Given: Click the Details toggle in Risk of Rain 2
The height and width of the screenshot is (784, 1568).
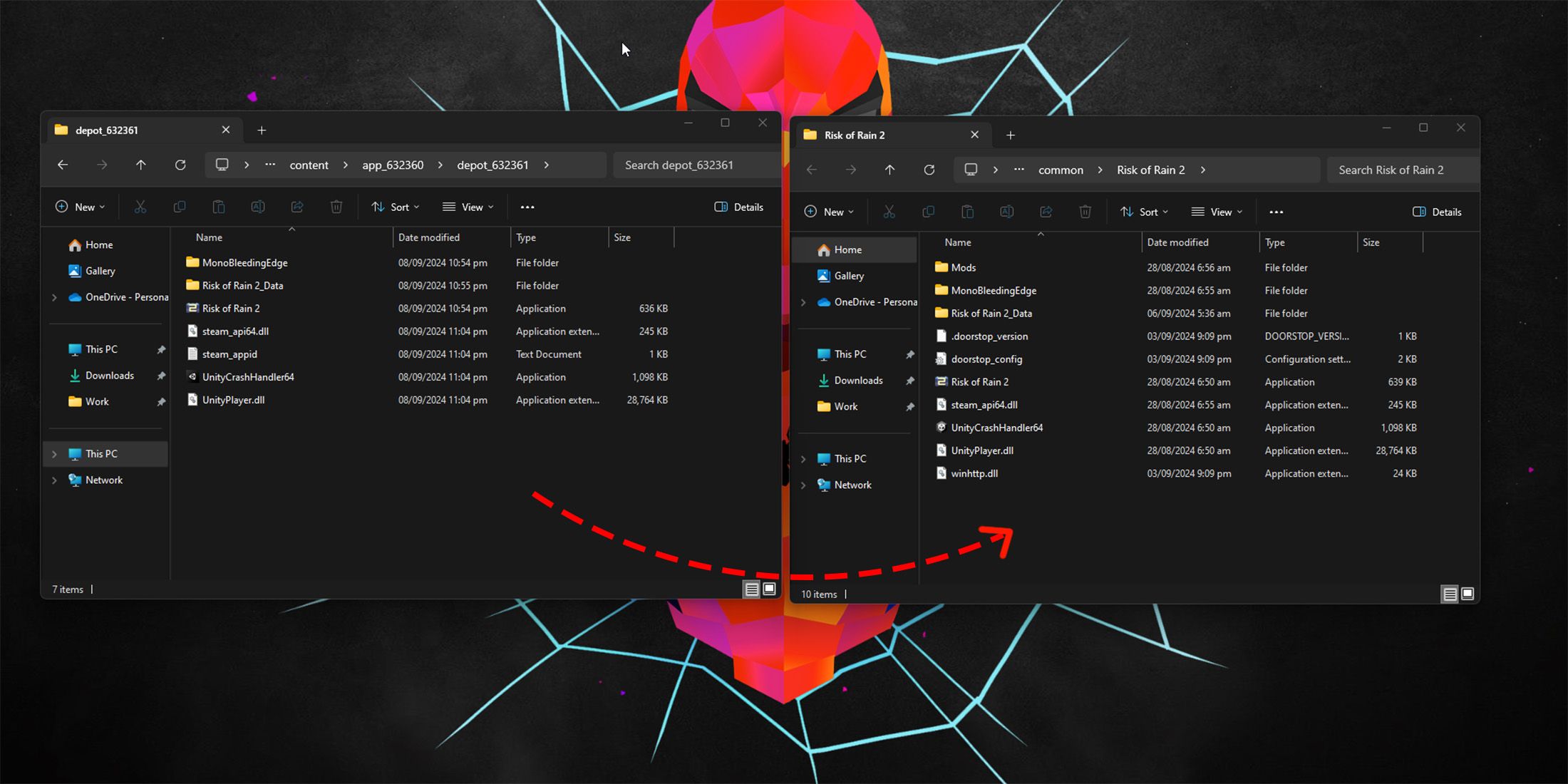Looking at the screenshot, I should coord(1437,211).
